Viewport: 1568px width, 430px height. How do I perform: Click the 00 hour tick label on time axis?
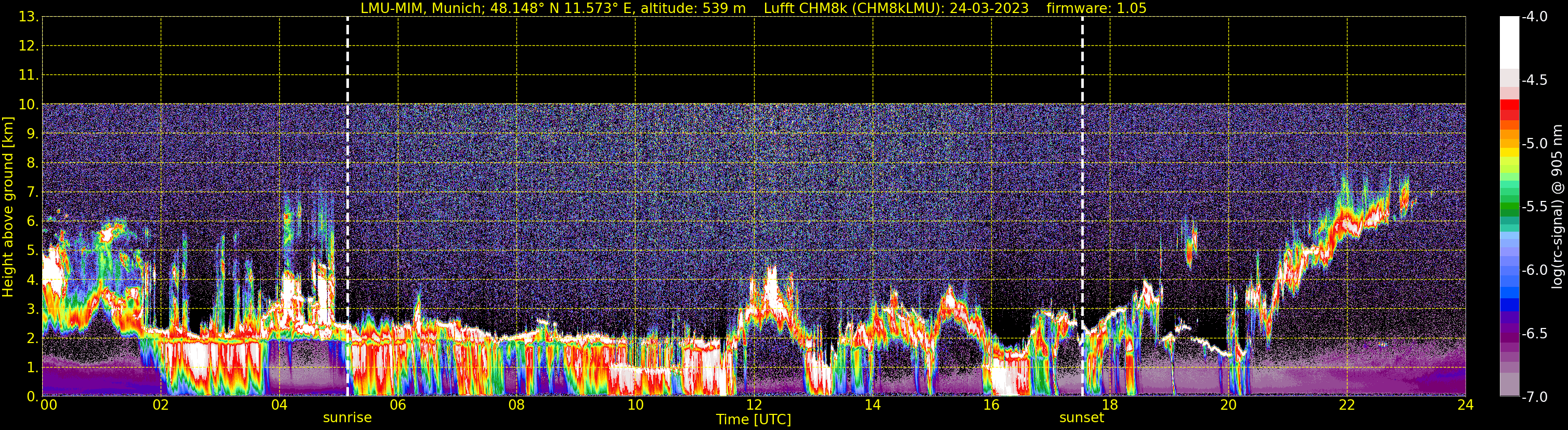[48, 406]
